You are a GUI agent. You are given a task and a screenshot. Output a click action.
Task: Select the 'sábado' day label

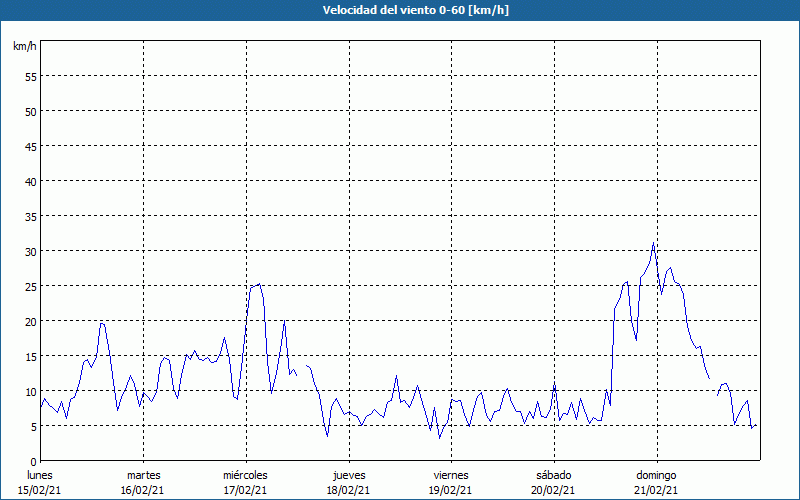pos(554,475)
